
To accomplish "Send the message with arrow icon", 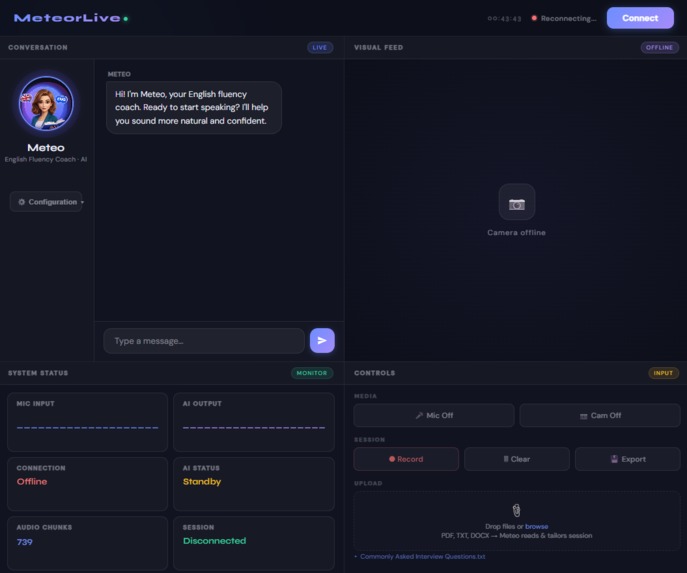I will click(x=322, y=340).
